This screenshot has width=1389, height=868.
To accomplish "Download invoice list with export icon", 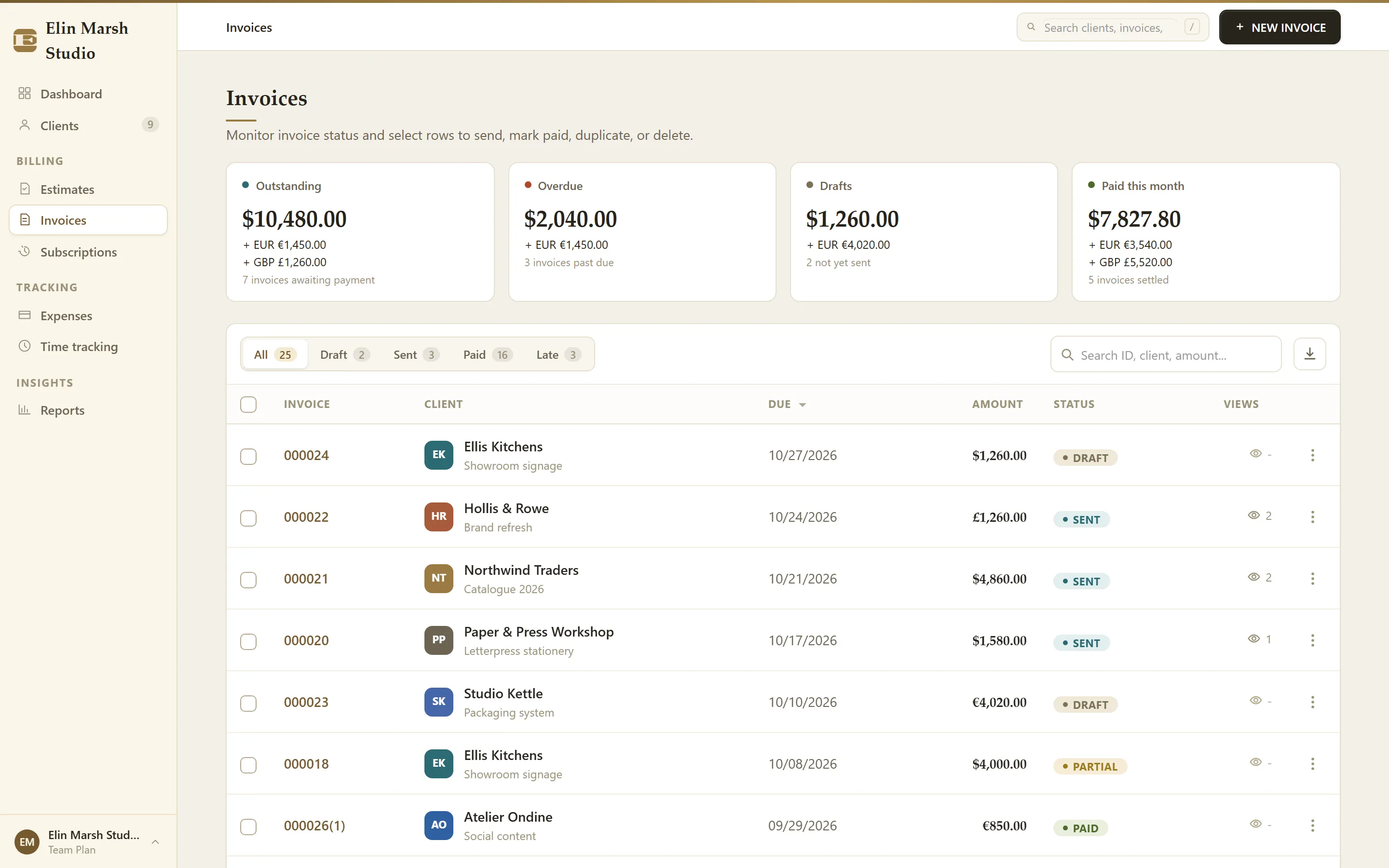I will pos(1309,354).
